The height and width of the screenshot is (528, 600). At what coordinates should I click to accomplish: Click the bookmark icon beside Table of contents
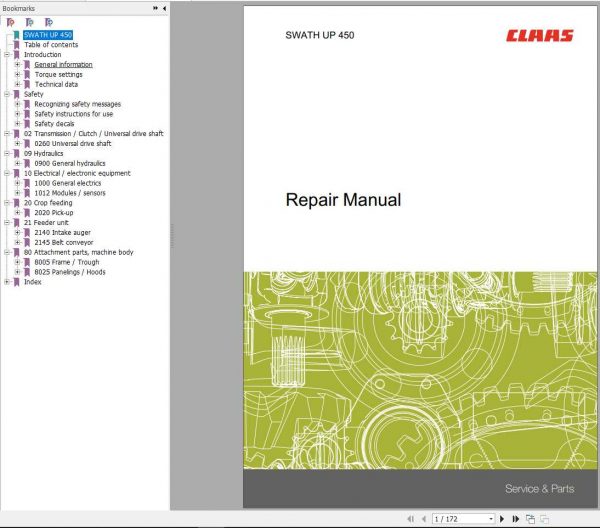coord(16,45)
